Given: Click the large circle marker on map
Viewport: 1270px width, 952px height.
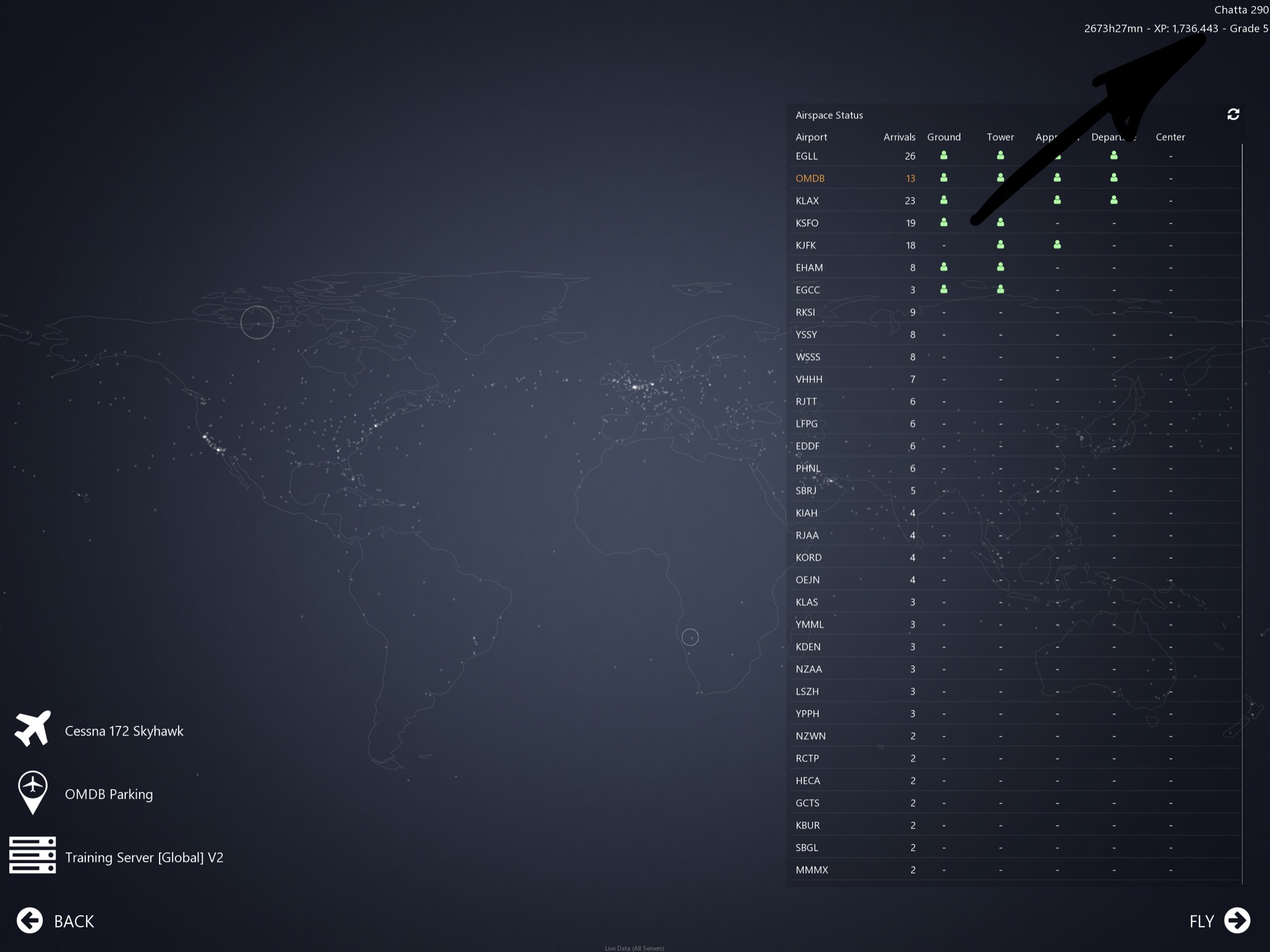Looking at the screenshot, I should coord(257,322).
